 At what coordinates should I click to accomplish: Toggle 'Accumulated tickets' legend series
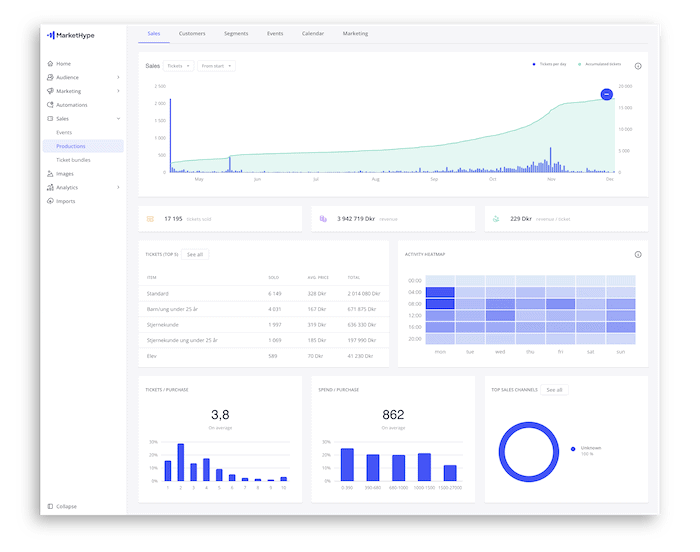tap(599, 64)
